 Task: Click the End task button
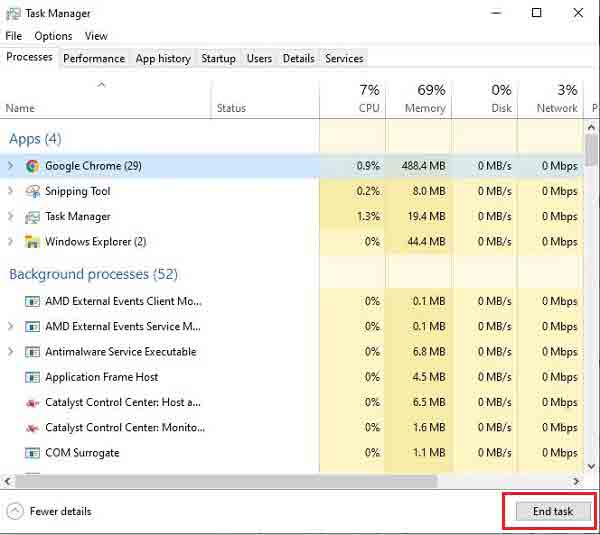pos(553,511)
